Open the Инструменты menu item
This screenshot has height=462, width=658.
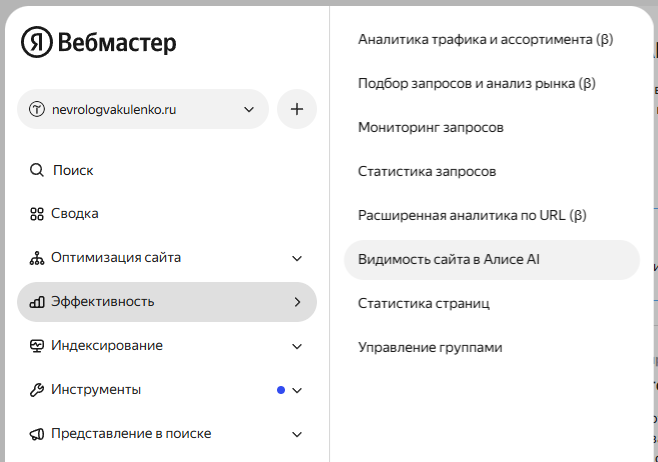tap(167, 390)
